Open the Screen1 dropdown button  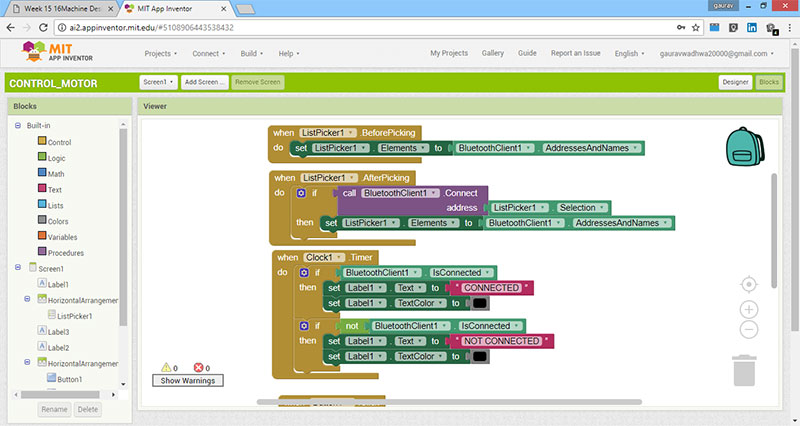coord(158,82)
